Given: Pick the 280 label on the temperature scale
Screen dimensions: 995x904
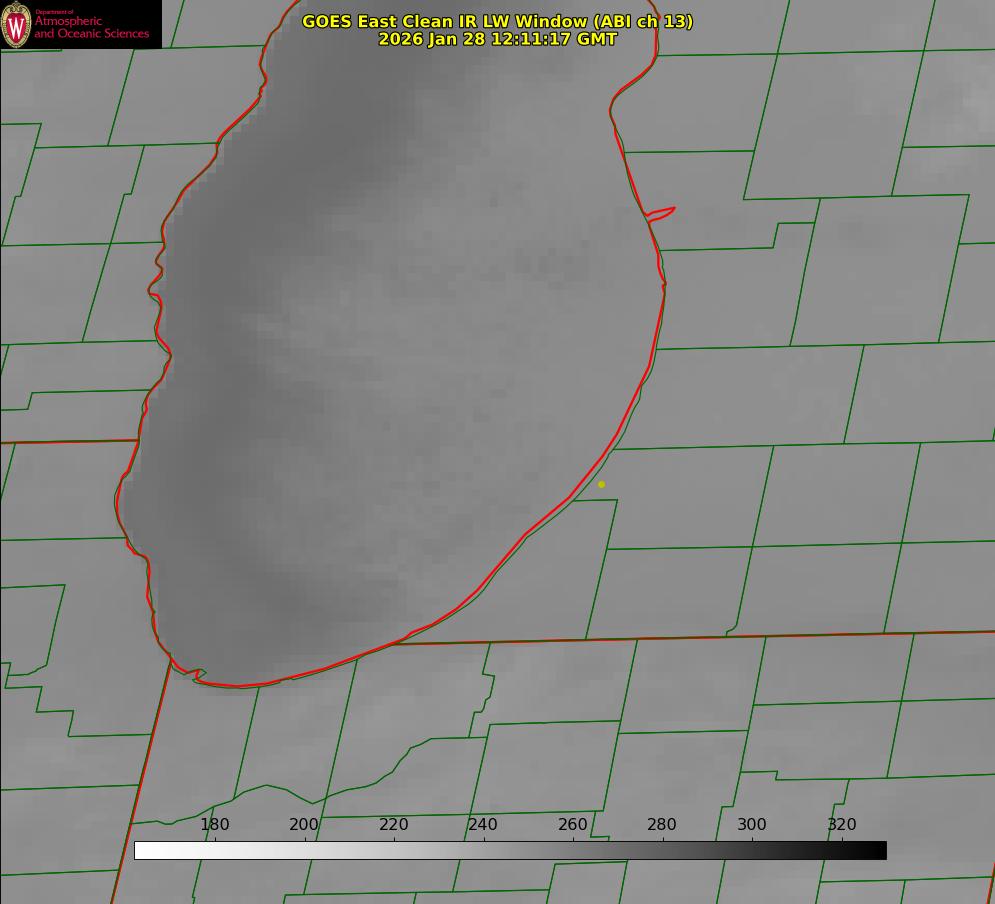Looking at the screenshot, I should (x=662, y=825).
